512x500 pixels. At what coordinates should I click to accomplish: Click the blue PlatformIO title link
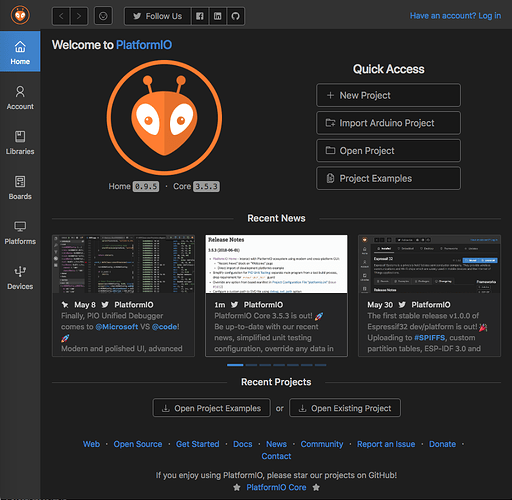(x=144, y=45)
